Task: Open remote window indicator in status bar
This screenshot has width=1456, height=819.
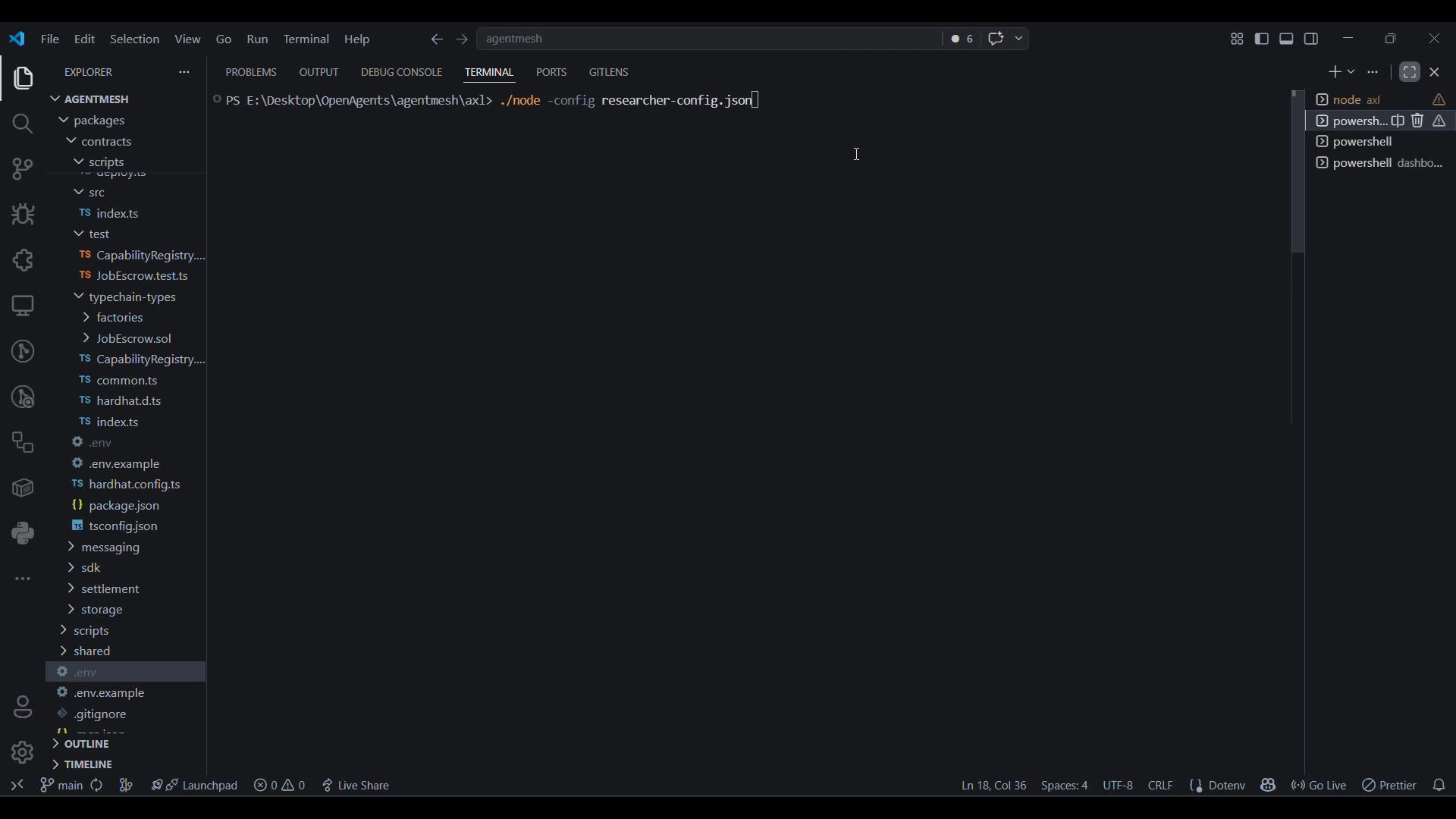Action: point(17,786)
